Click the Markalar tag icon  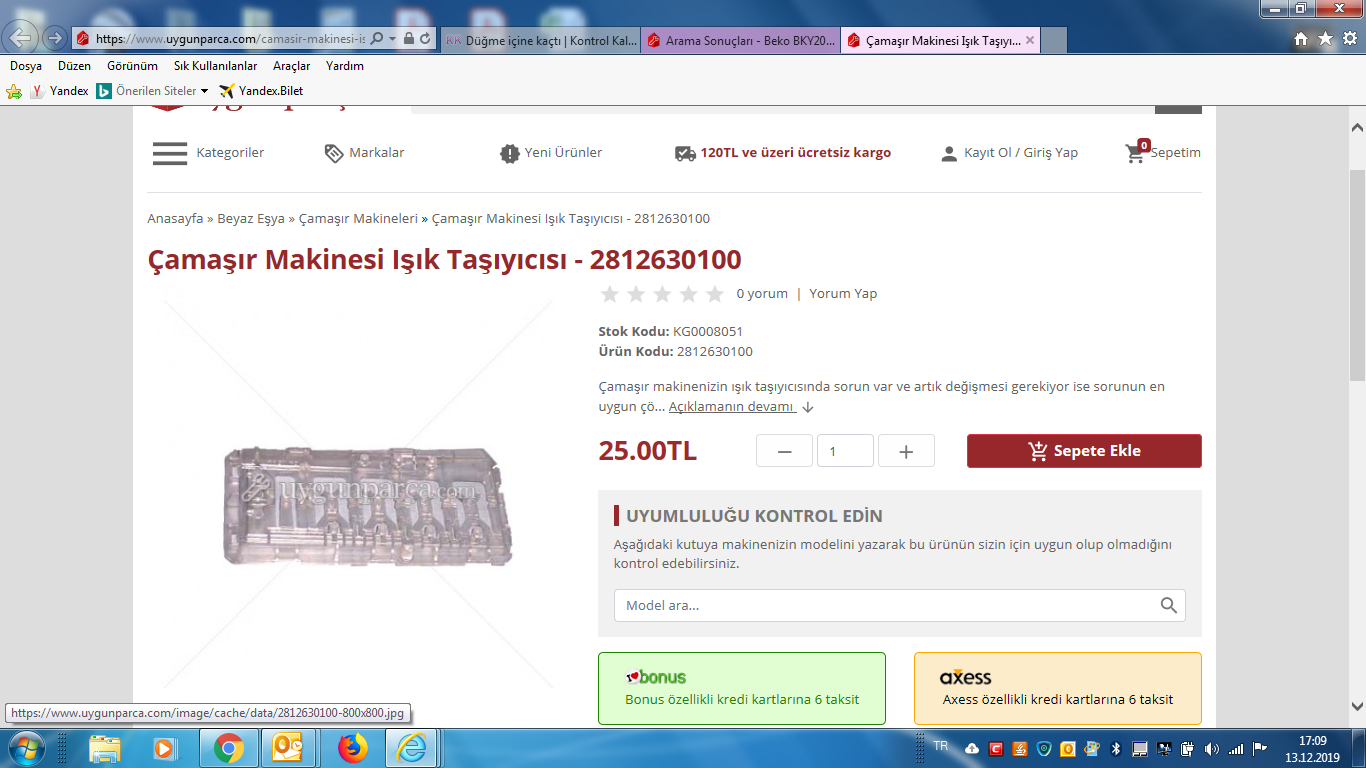click(x=334, y=153)
